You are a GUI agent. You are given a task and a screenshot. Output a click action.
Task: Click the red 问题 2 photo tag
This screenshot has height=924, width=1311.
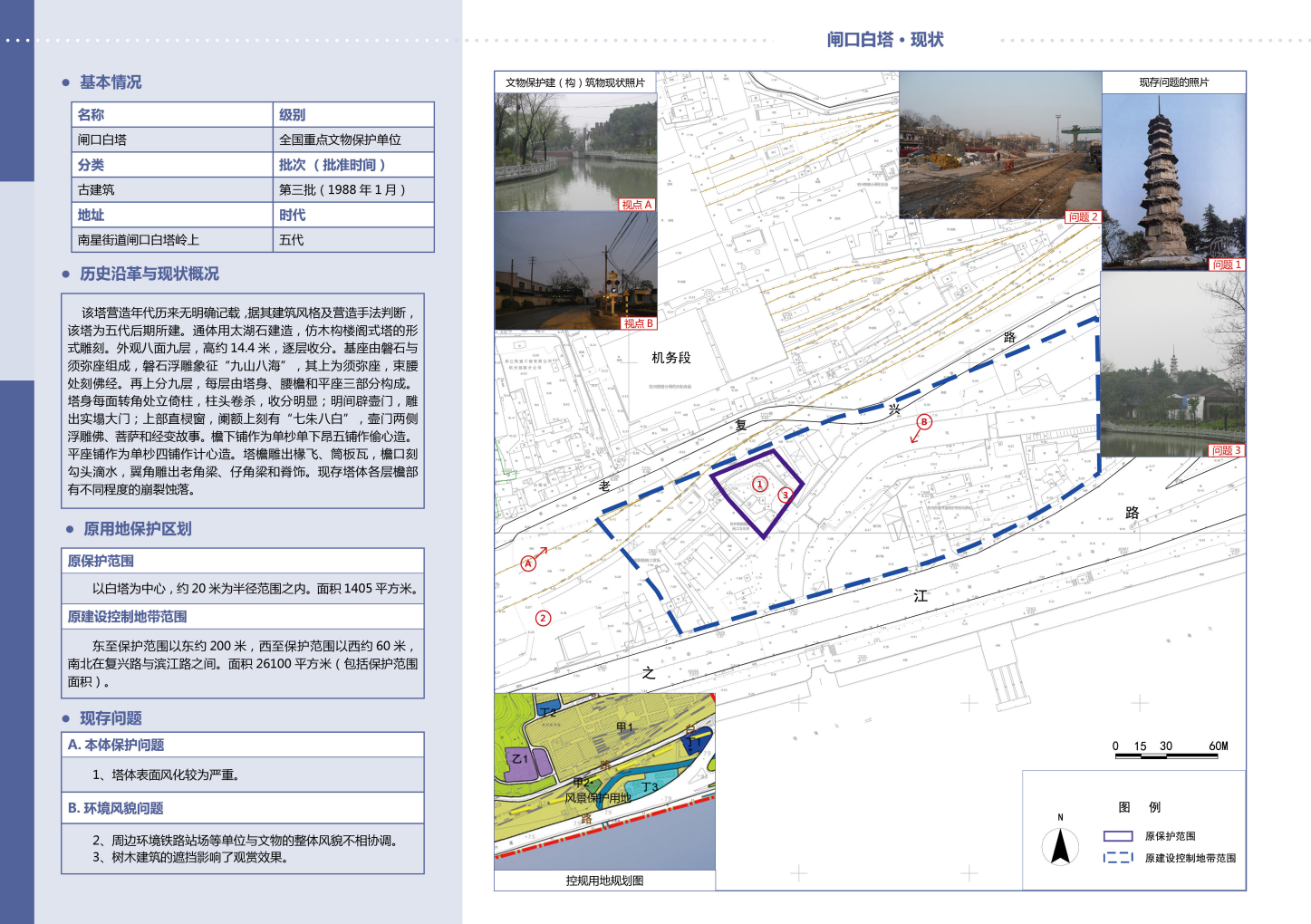pos(1083,217)
